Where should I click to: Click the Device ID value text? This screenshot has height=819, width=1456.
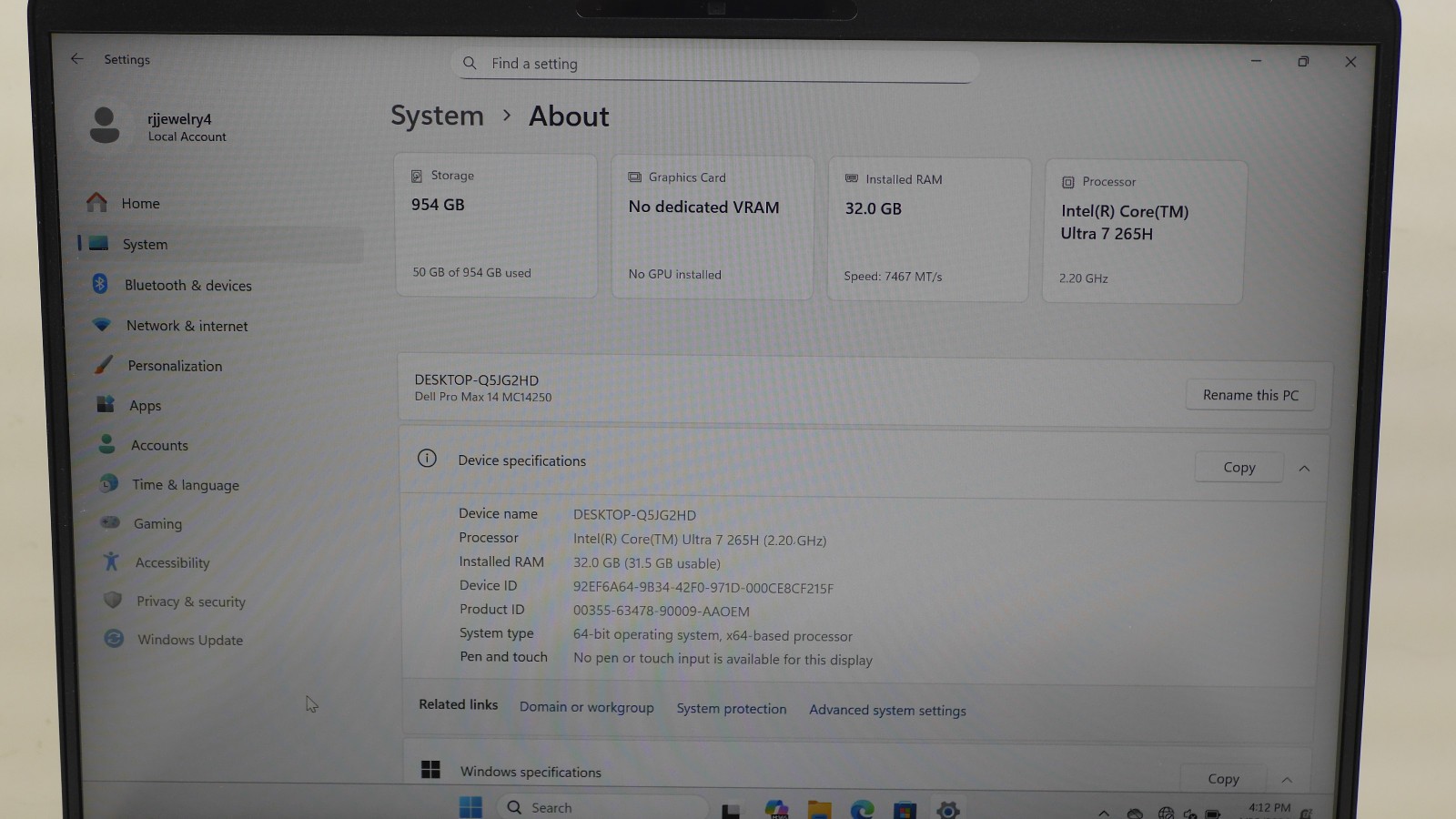point(703,588)
